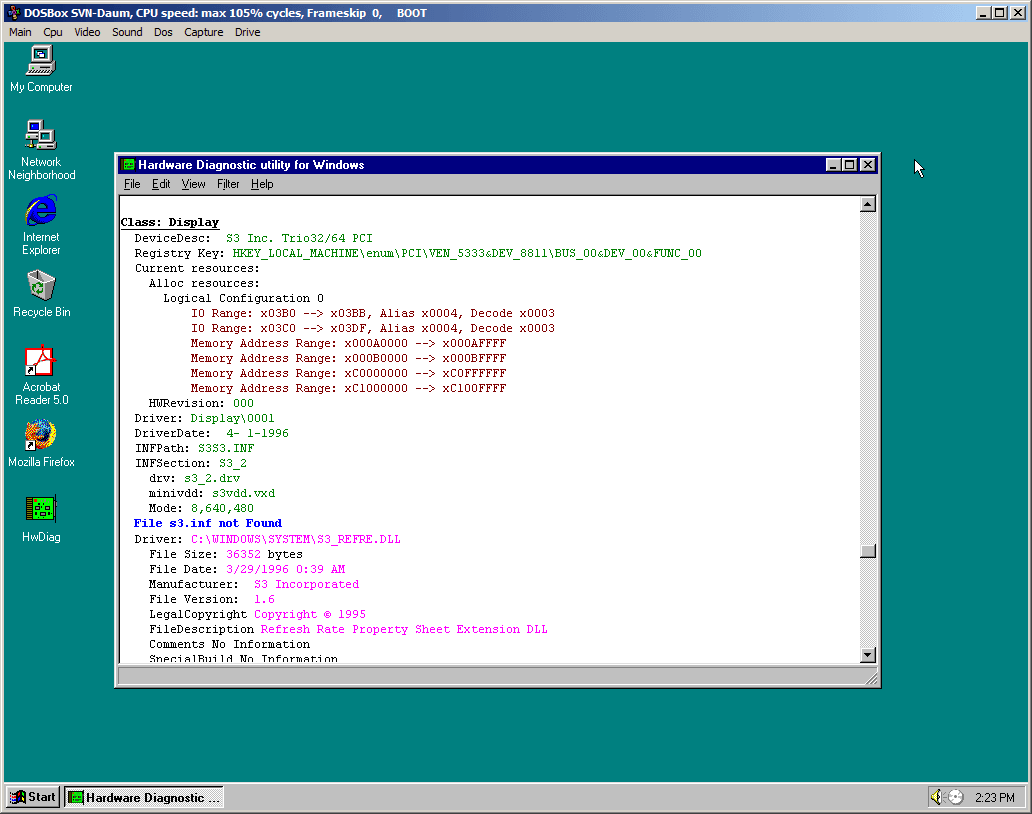Click the HWRevision '000' value
The image size is (1032, 814).
point(243,403)
